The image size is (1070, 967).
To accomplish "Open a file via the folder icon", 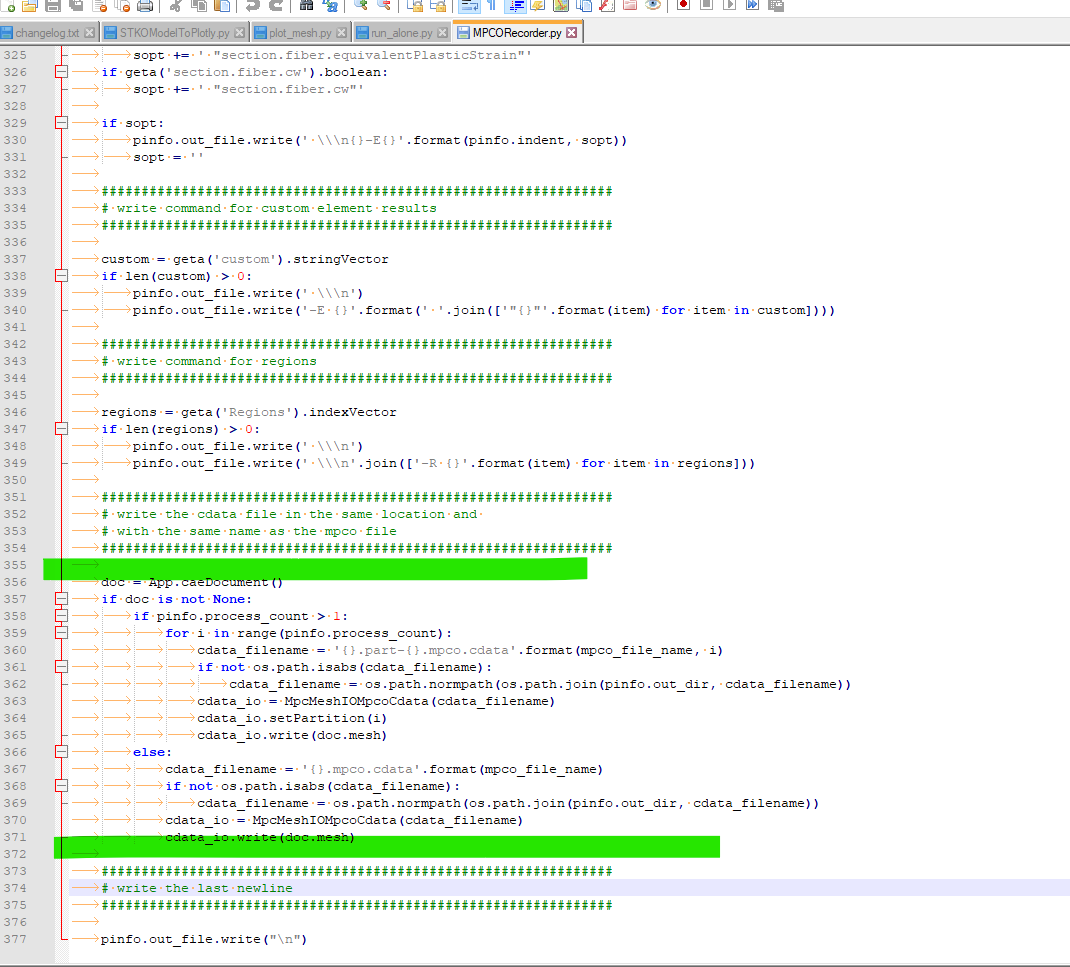I will click(30, 5).
